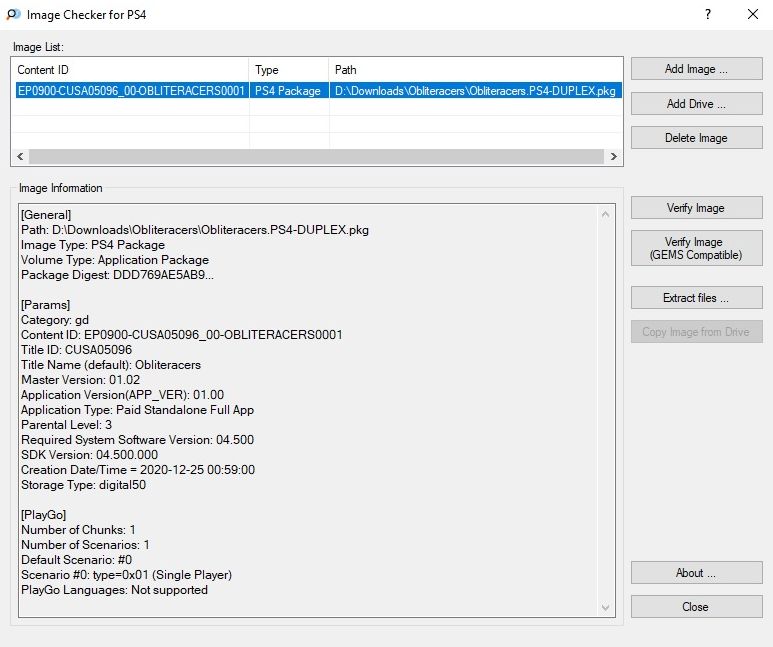The image size is (773, 647).
Task: Click the Image Type: PS4 Package line
Action: [93, 245]
